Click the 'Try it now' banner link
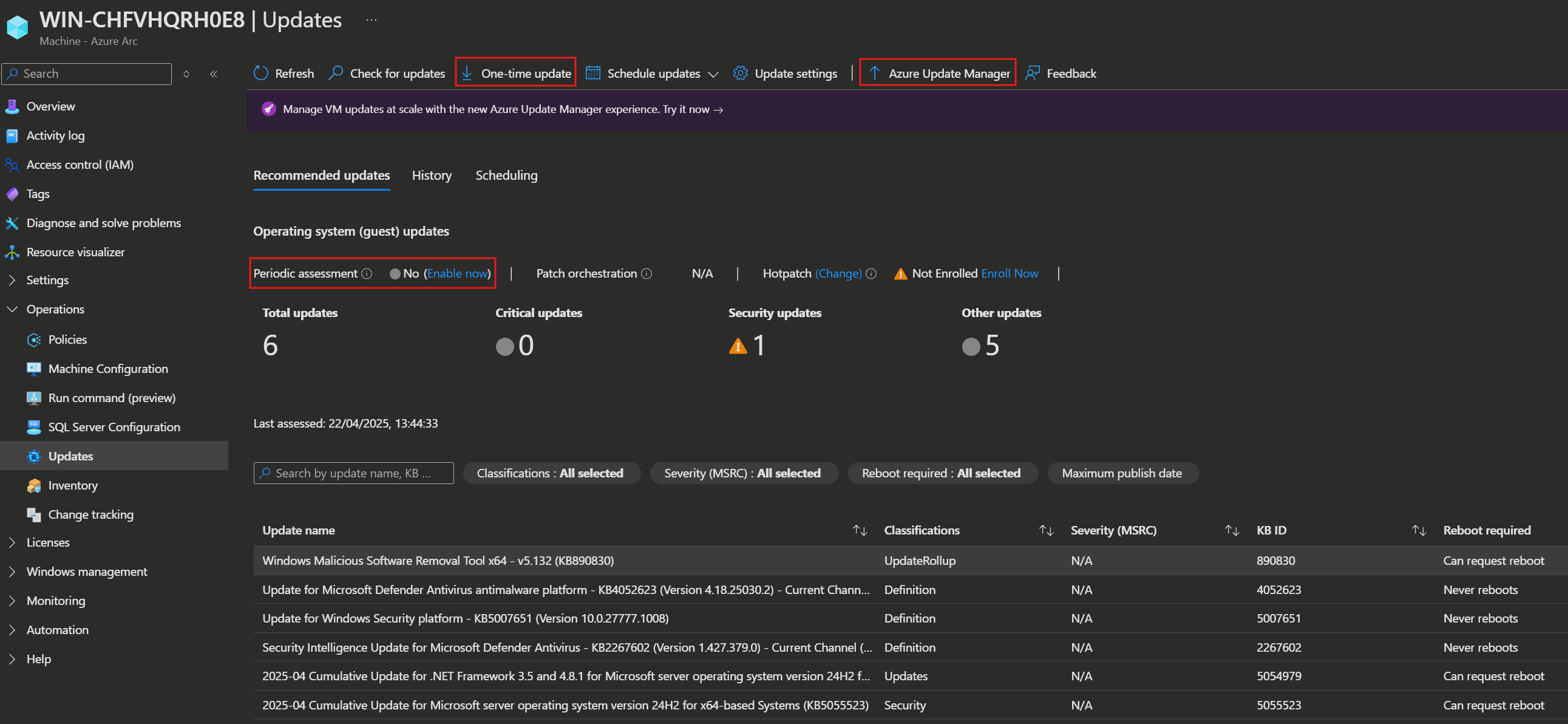Image resolution: width=1568 pixels, height=724 pixels. pyautogui.click(x=693, y=109)
